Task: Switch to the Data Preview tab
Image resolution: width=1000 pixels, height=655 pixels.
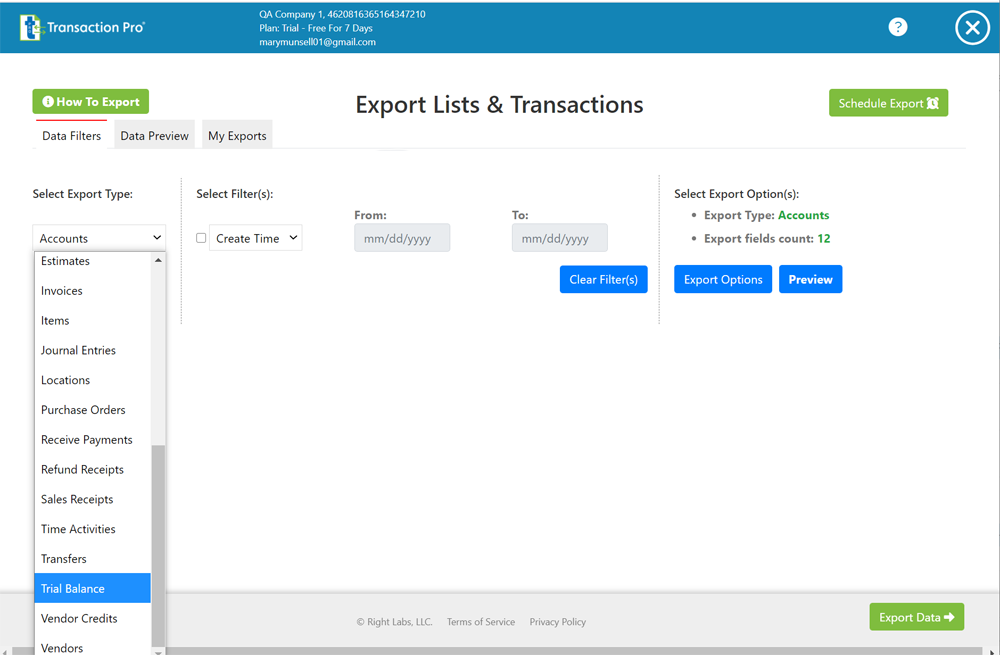Action: (154, 135)
